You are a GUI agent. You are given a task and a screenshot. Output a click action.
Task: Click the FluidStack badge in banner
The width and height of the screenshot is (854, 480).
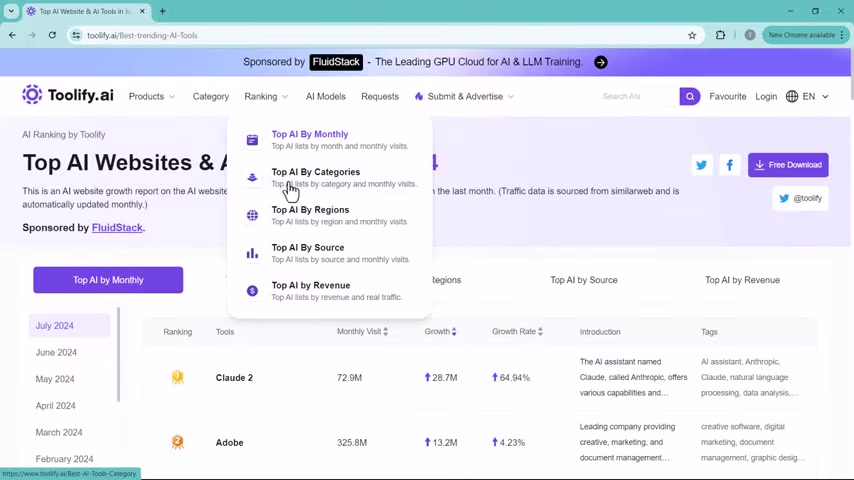336,62
